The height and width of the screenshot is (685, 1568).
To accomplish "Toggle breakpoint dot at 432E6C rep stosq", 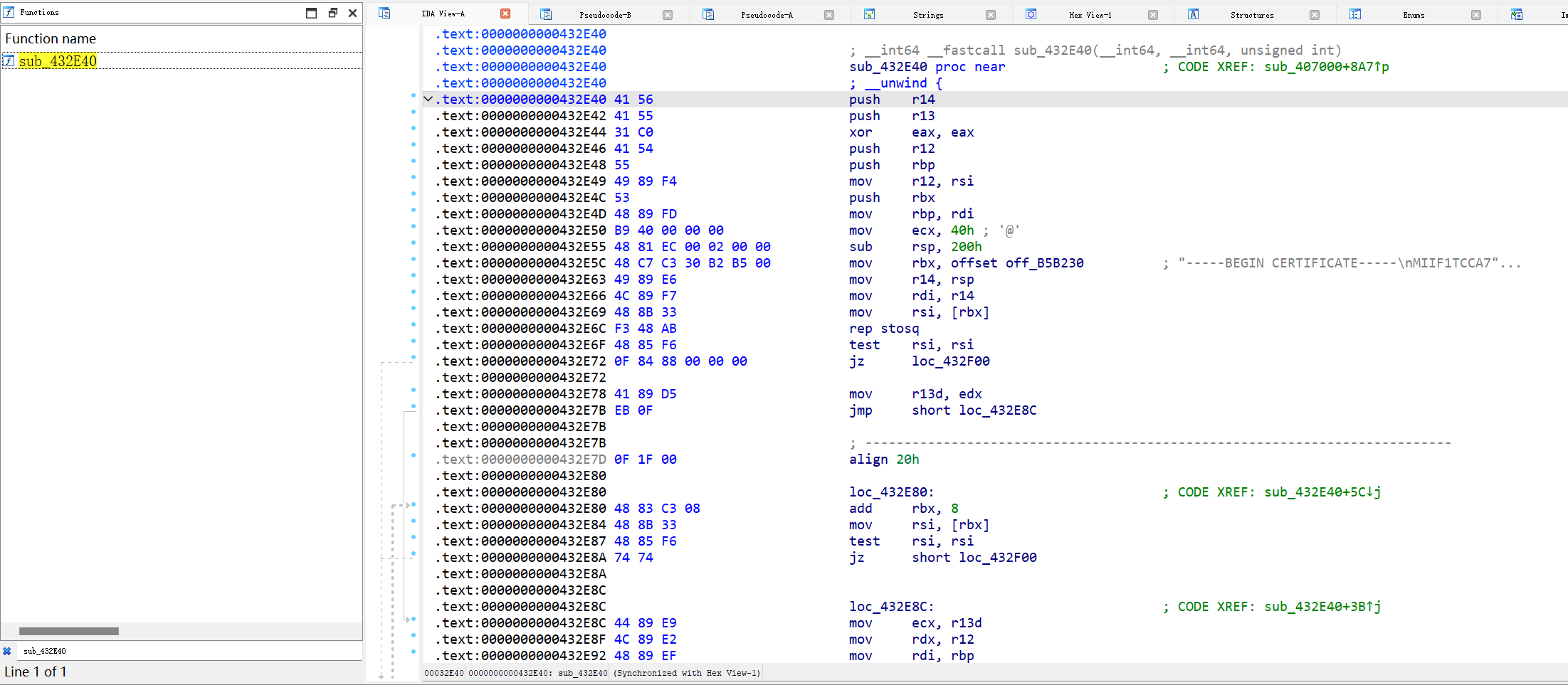I will click(414, 324).
